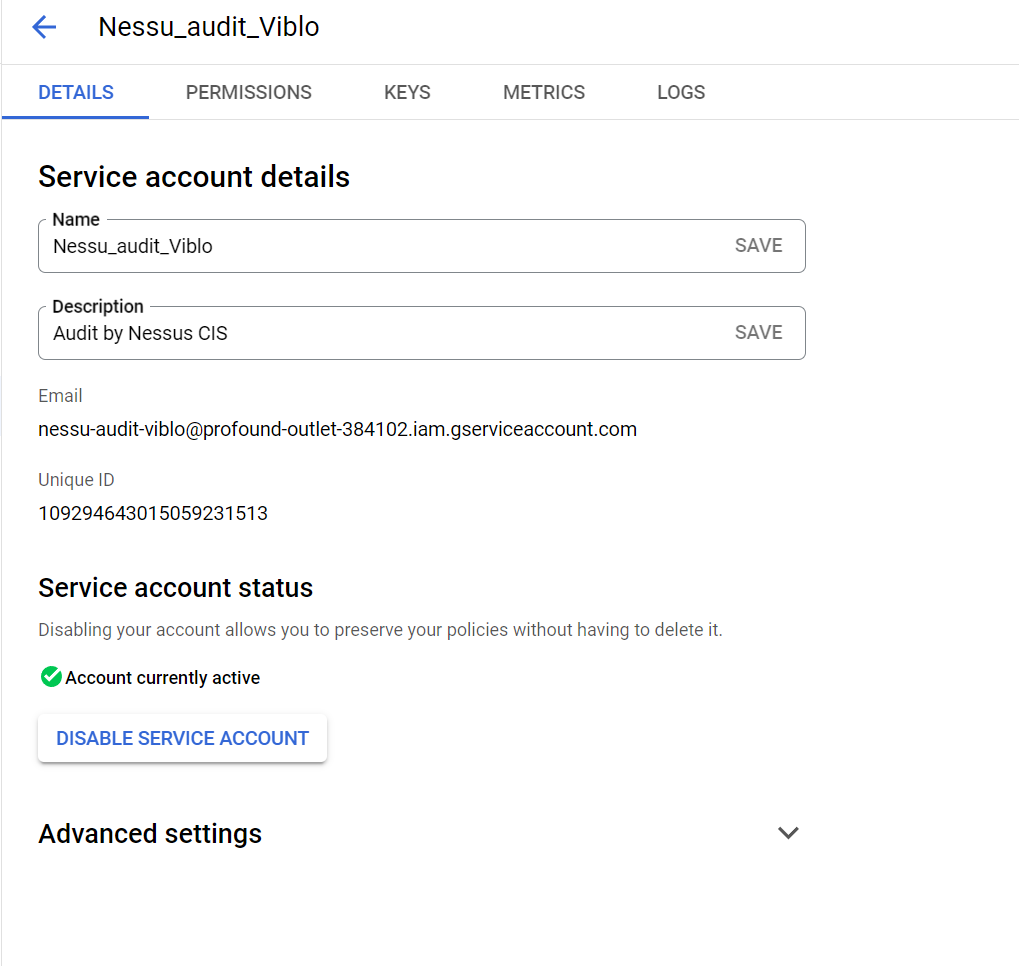1019x966 pixels.
Task: Go to the KEYS tab
Action: [x=407, y=92]
